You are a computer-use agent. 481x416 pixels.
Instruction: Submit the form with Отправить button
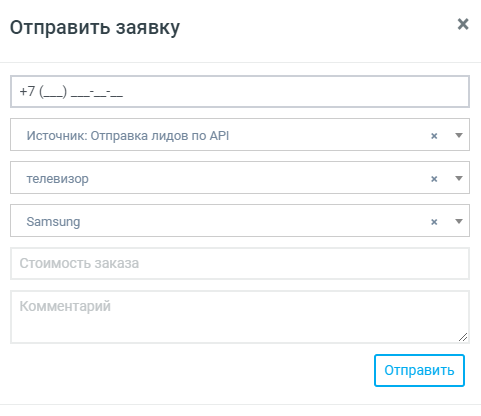419,370
